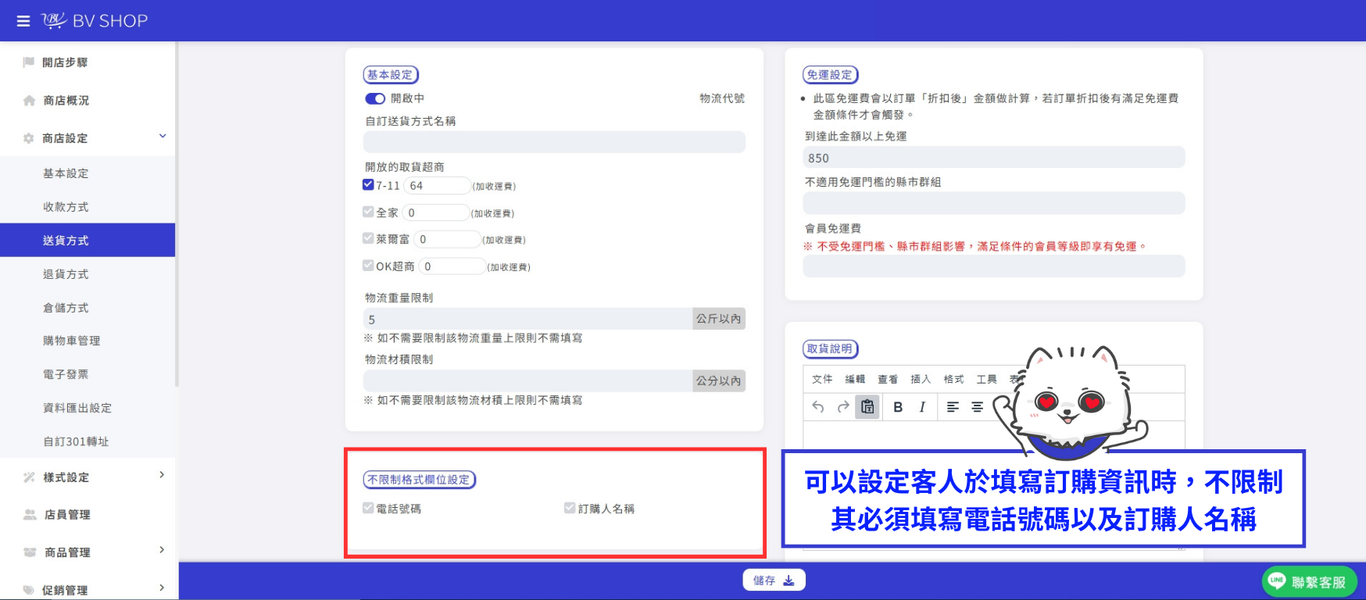Undo the last edit in the editor

tap(818, 407)
